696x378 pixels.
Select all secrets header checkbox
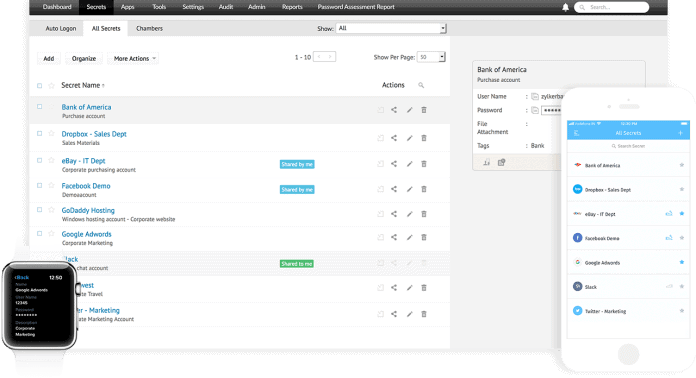coord(40,86)
